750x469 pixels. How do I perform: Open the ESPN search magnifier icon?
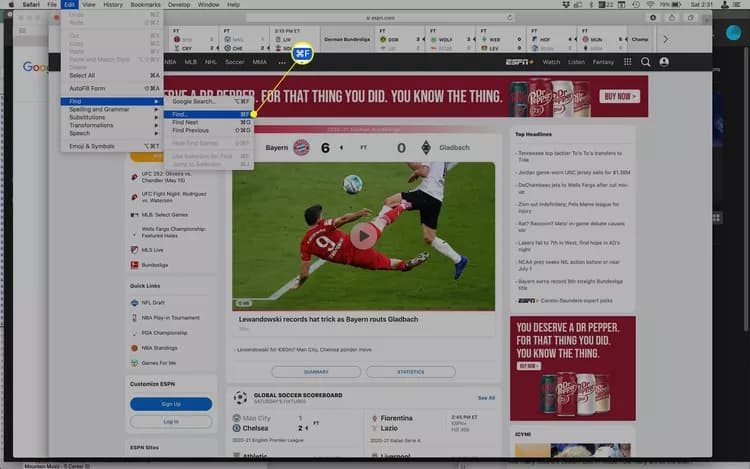[645, 62]
